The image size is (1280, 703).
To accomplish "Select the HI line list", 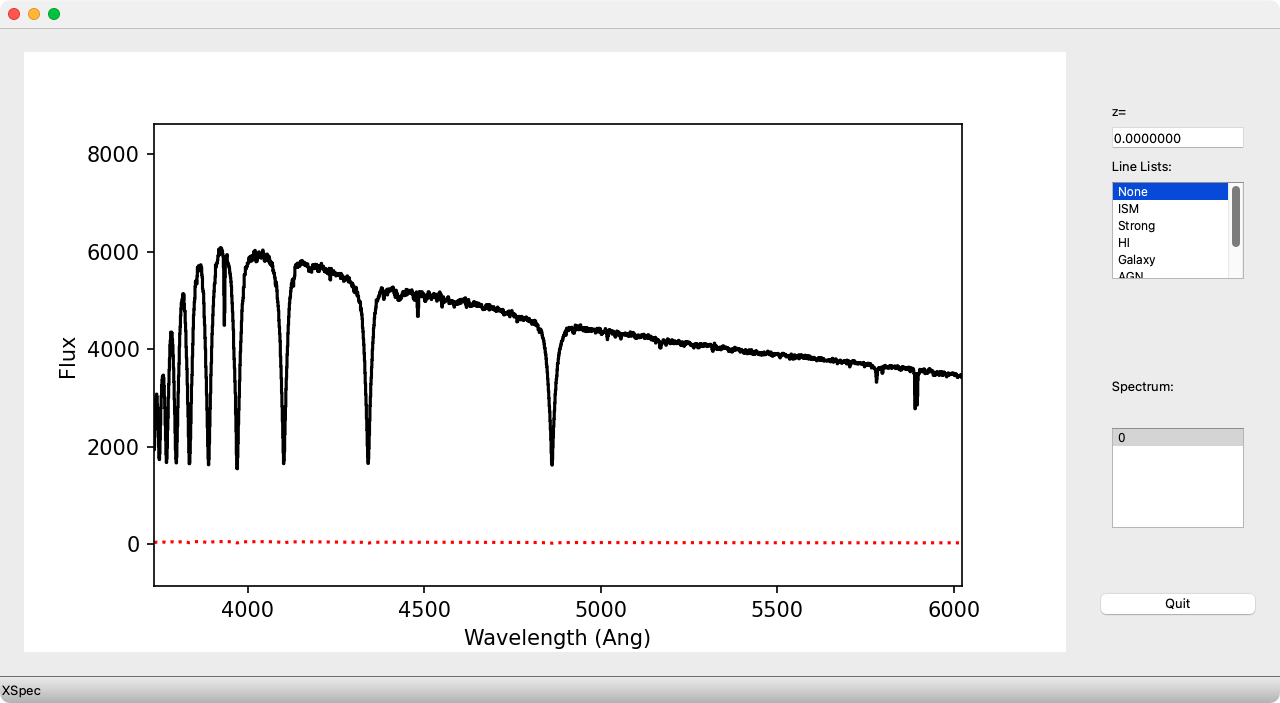I will pyautogui.click(x=1170, y=243).
